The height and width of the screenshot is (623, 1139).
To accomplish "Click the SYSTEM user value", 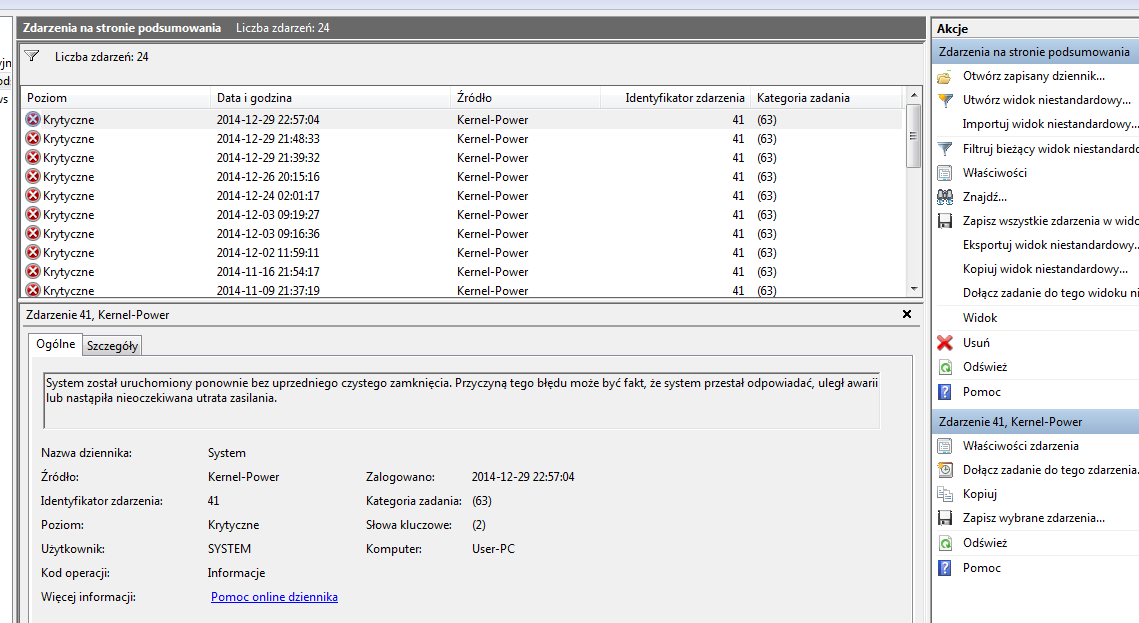I will [229, 549].
